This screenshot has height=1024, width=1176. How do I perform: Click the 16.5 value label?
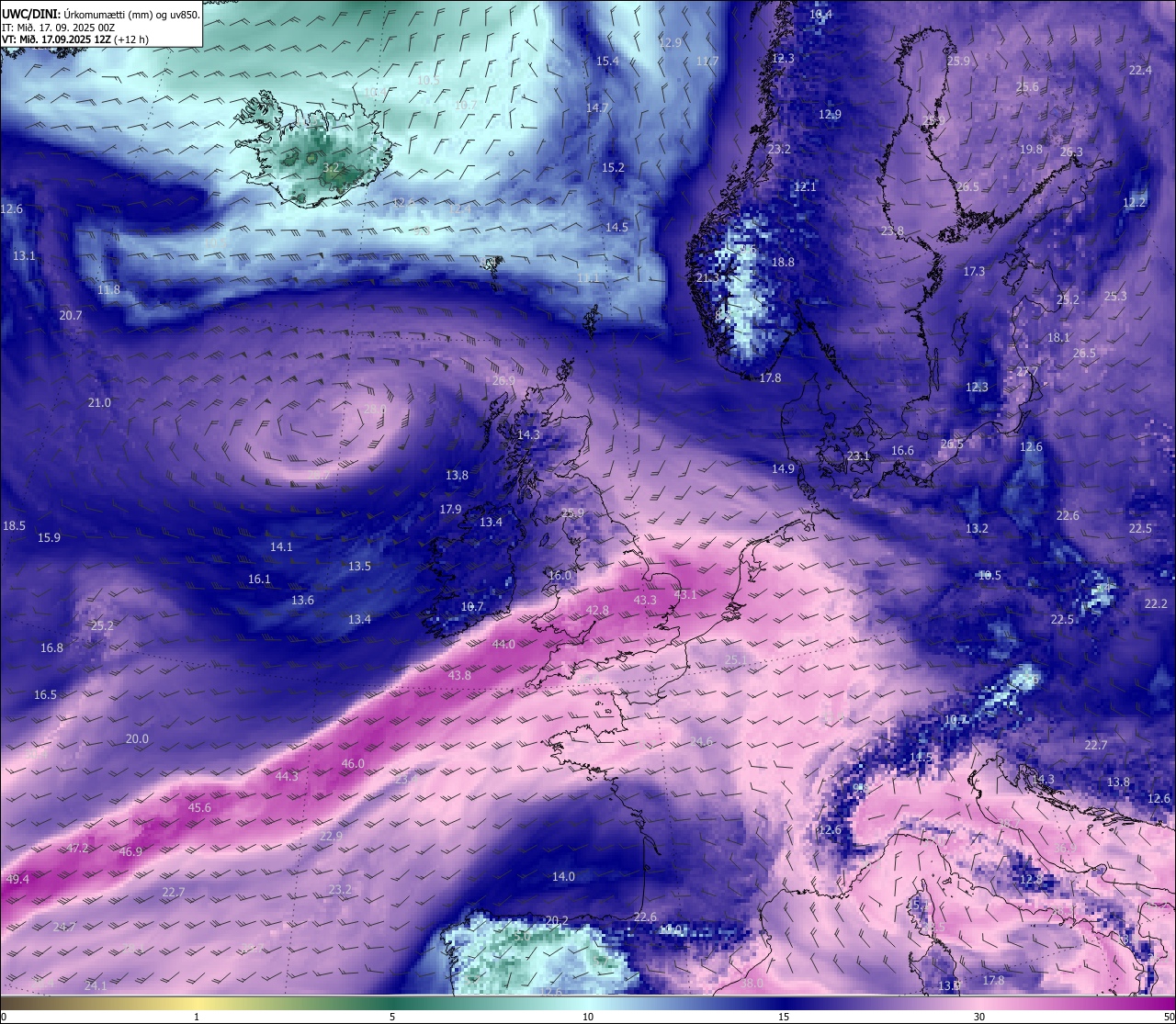(x=45, y=694)
